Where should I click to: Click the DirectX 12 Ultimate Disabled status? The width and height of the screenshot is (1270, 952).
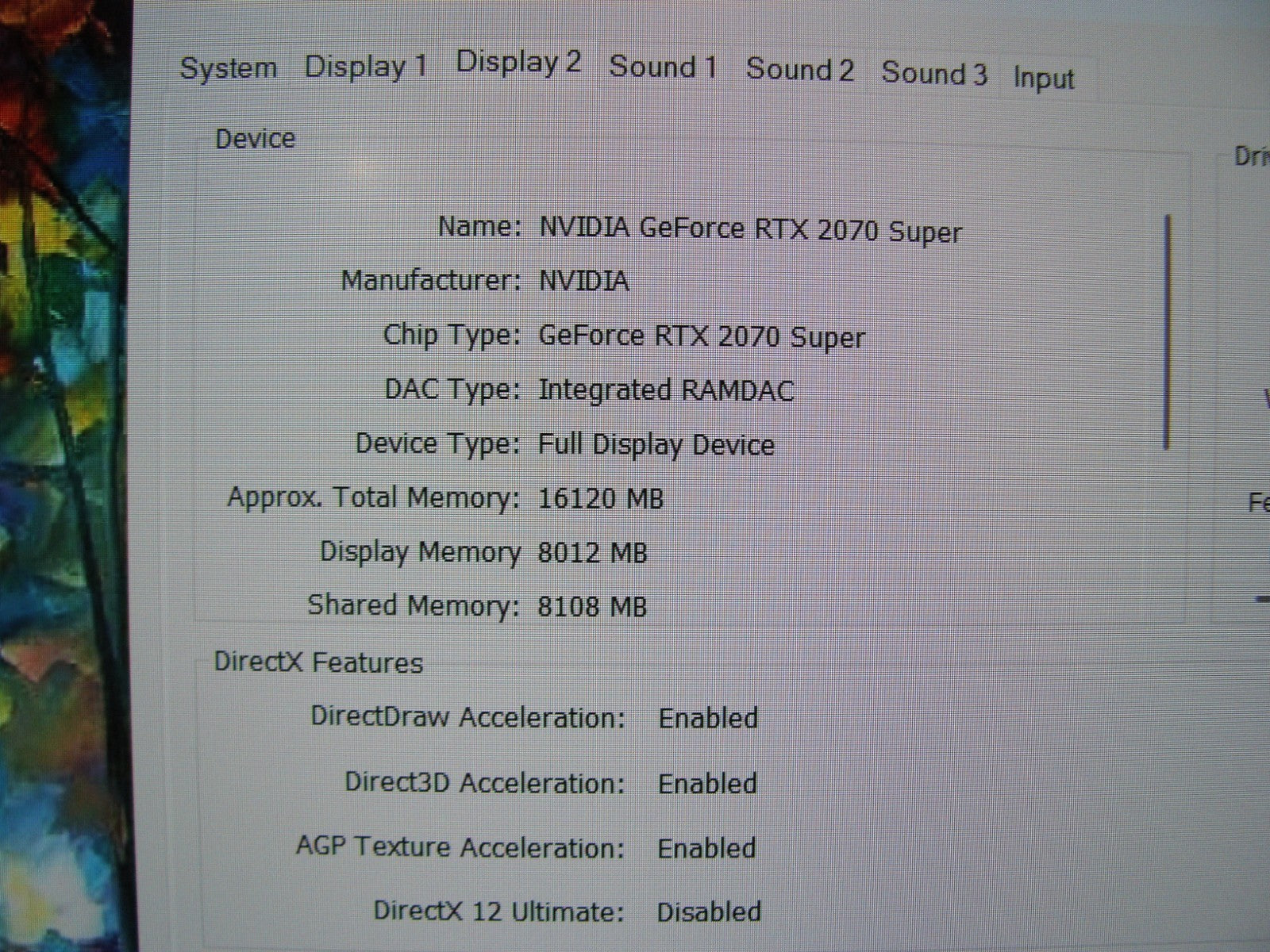tap(709, 912)
